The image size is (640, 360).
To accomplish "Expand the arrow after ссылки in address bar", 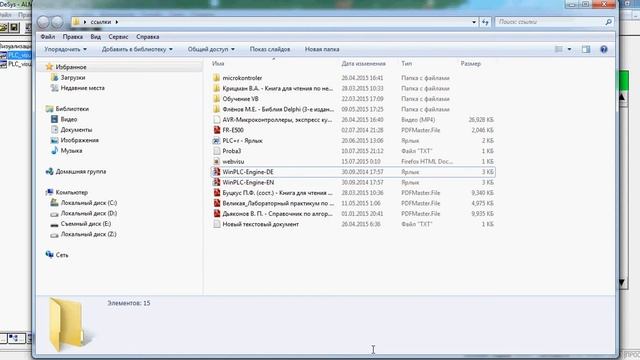I will [117, 22].
